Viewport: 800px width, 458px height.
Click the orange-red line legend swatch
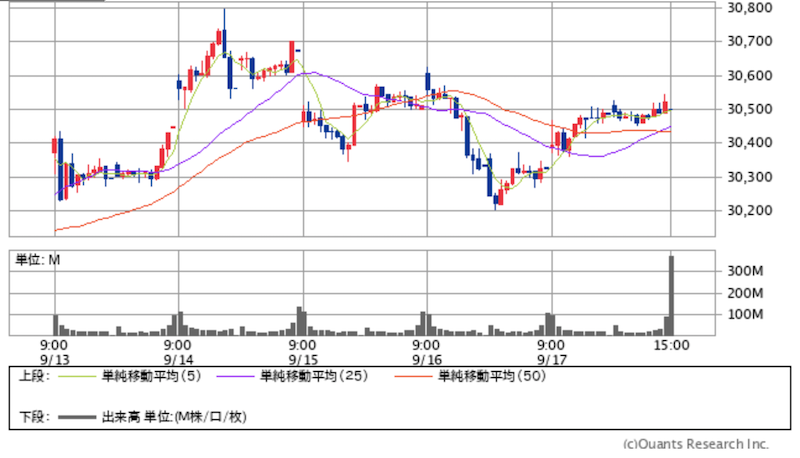click(413, 377)
